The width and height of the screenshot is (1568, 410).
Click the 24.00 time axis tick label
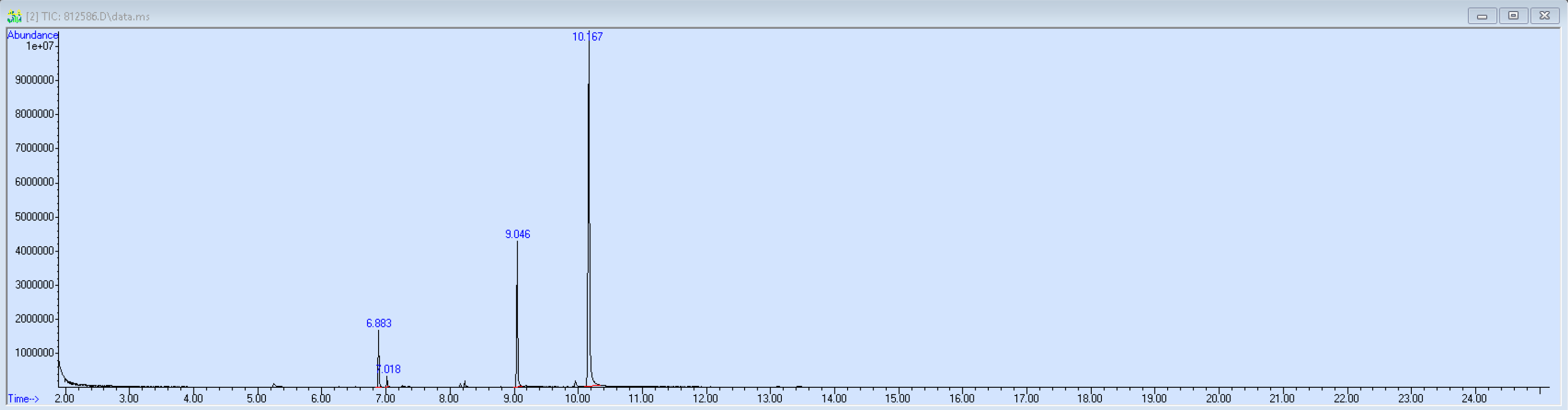point(1474,398)
